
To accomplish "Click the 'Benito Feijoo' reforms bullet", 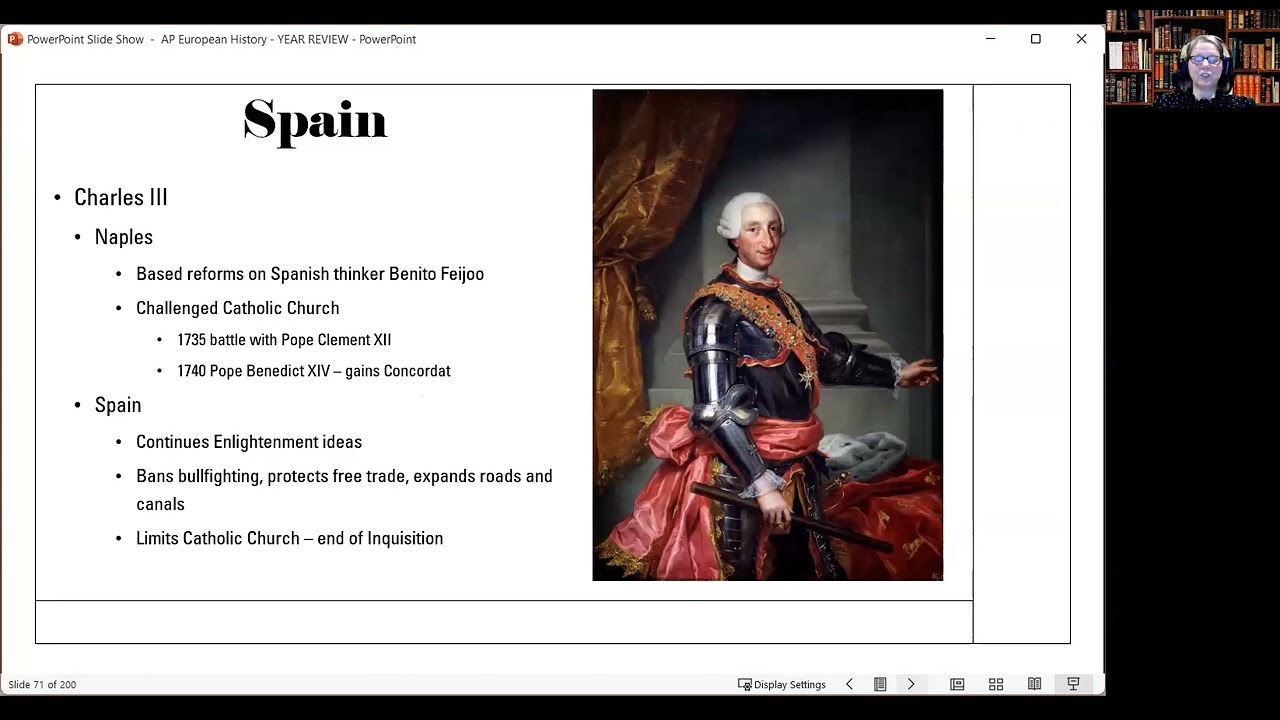I will point(310,274).
